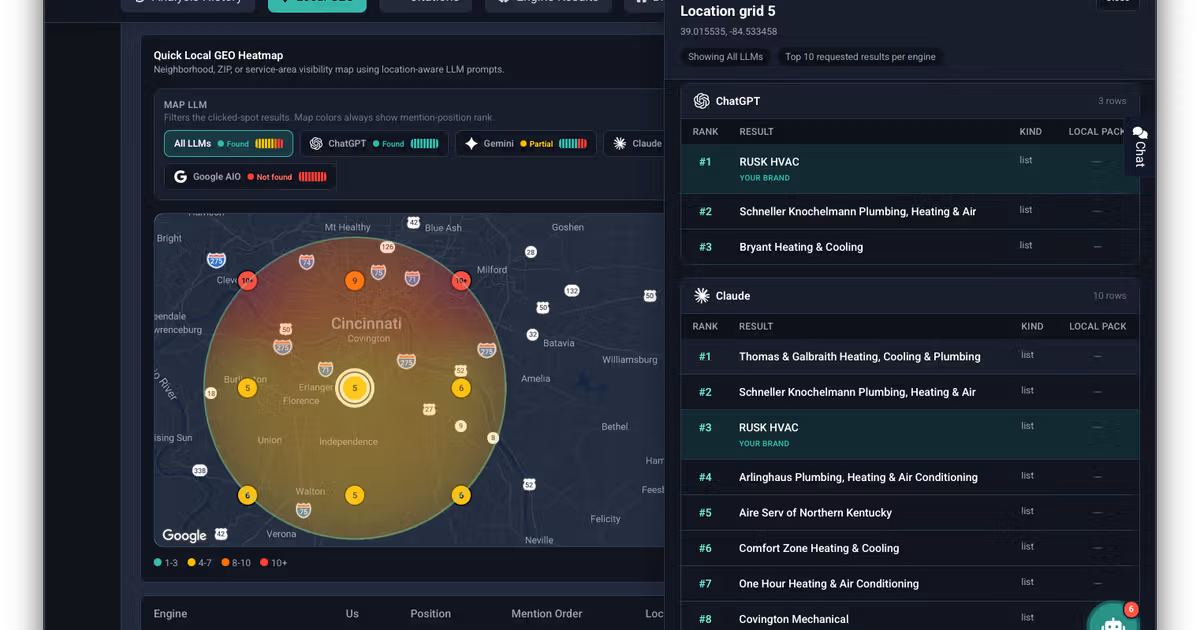The width and height of the screenshot is (1200, 630).
Task: Select the yellow 5 marker beside Walton
Action: [x=354, y=495]
